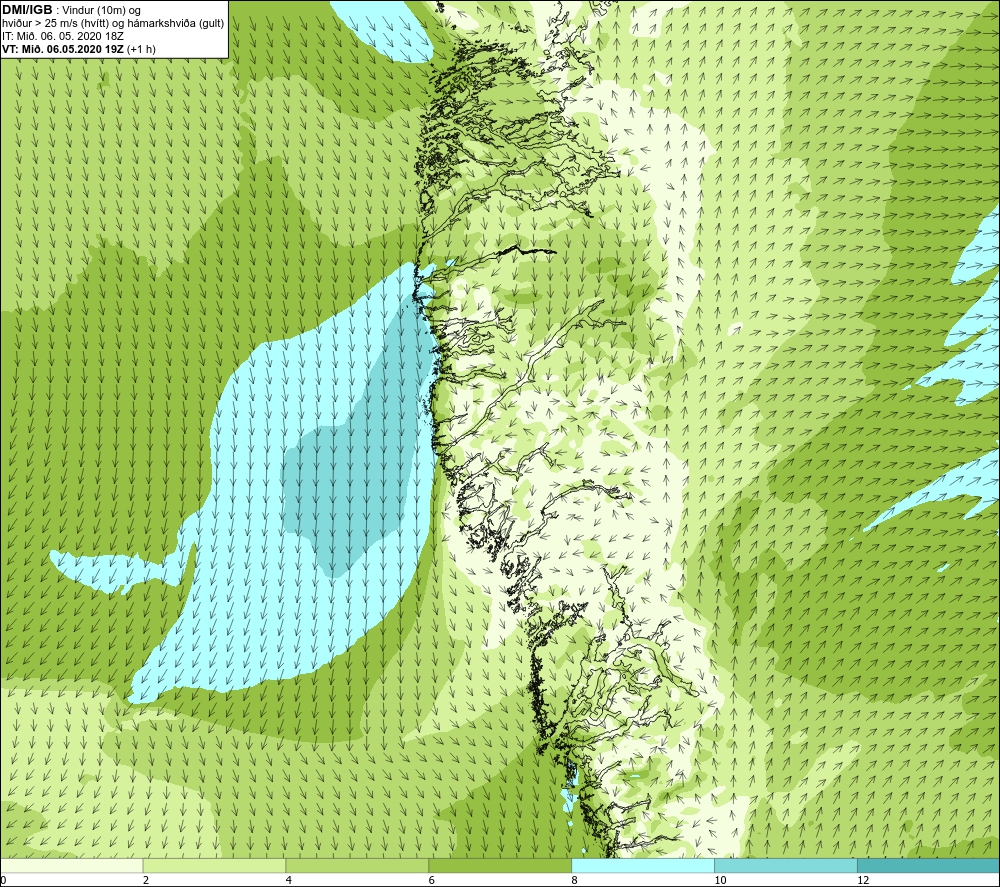Click the legend scale label '2'
Image resolution: width=1000 pixels, height=887 pixels.
point(146,881)
